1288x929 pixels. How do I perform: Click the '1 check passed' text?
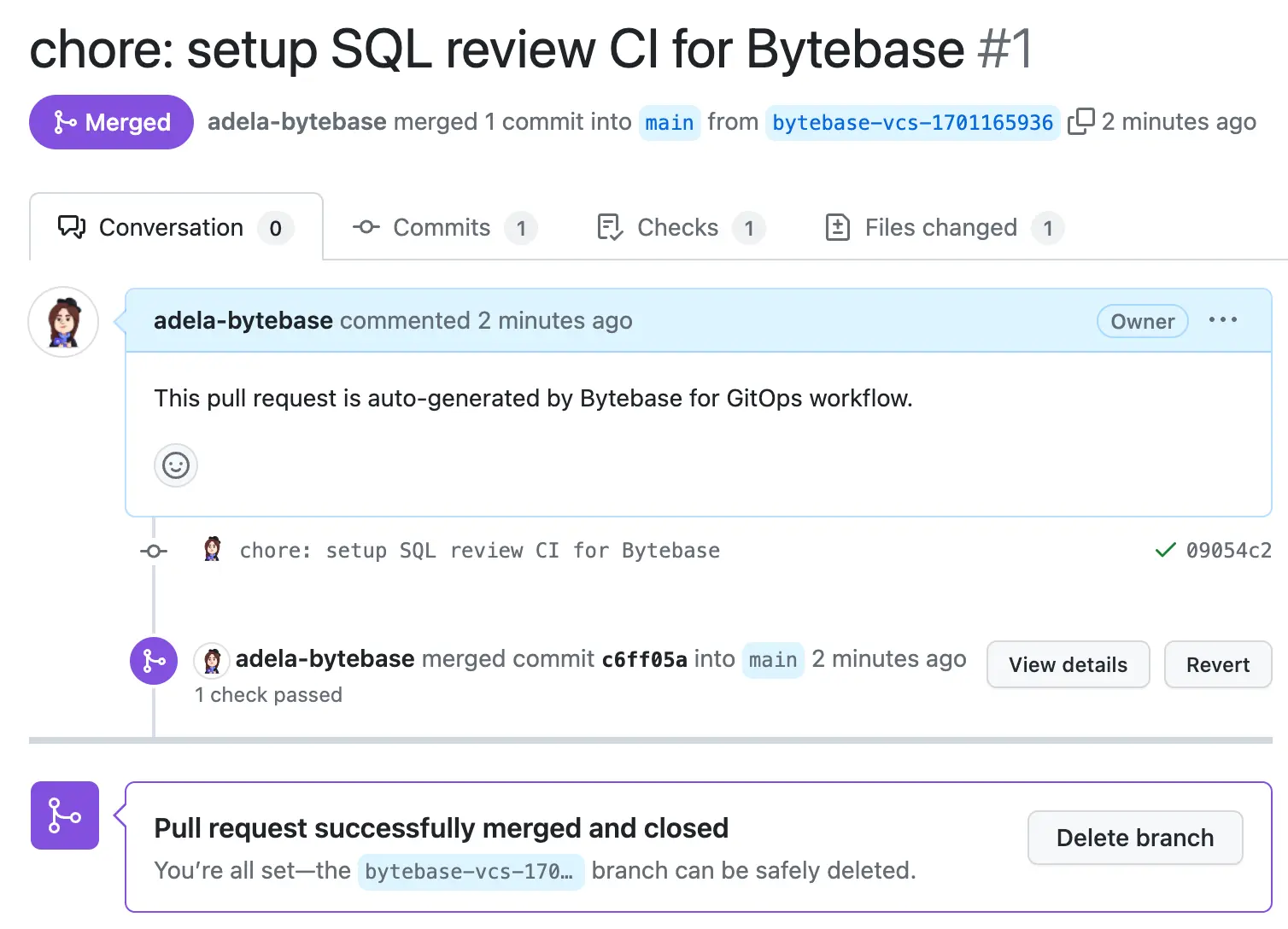coord(268,695)
